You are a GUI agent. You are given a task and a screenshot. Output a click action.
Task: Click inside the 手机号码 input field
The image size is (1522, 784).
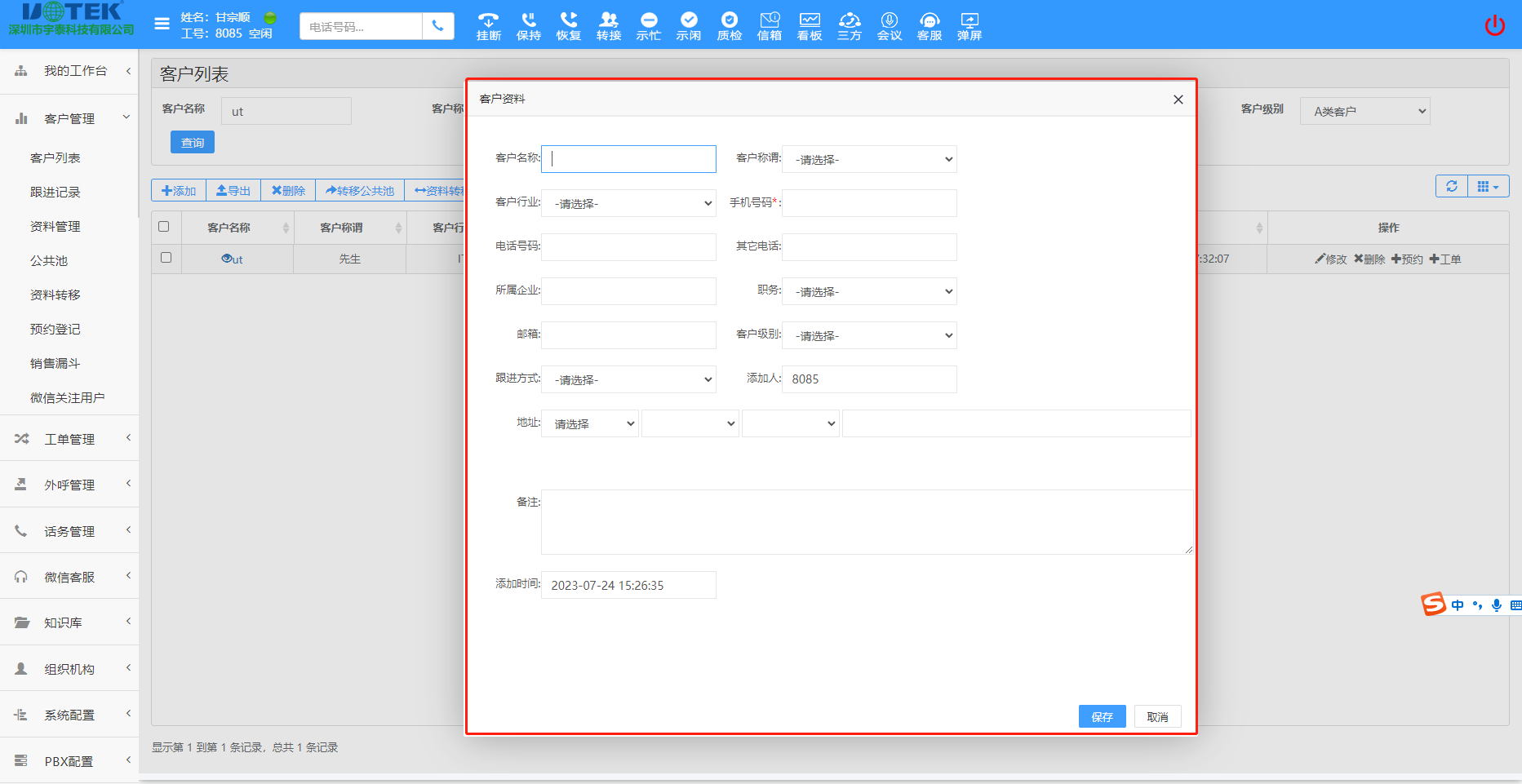pyautogui.click(x=868, y=203)
